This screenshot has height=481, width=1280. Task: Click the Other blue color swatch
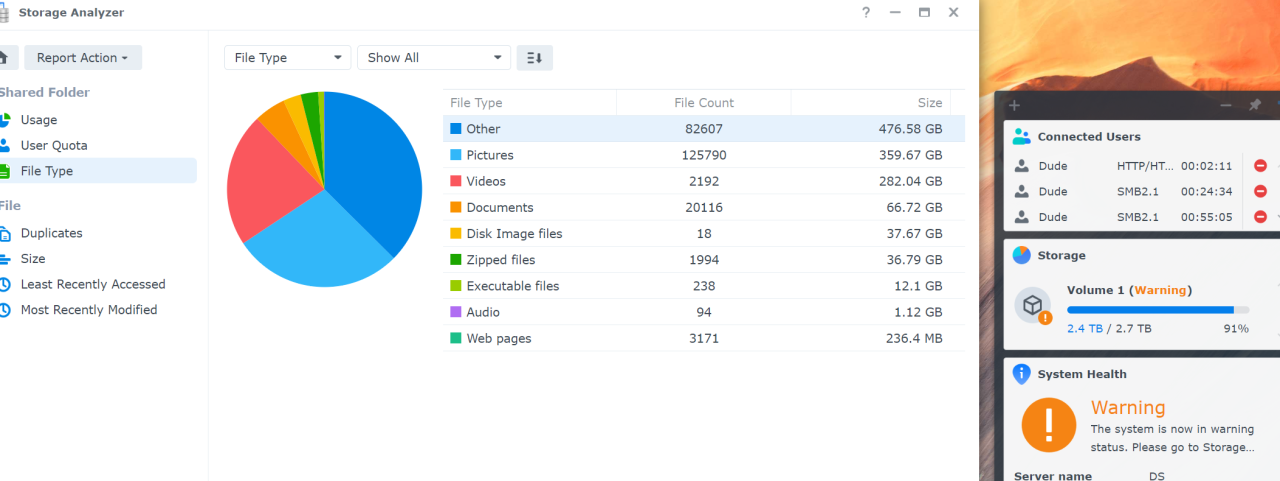[456, 129]
